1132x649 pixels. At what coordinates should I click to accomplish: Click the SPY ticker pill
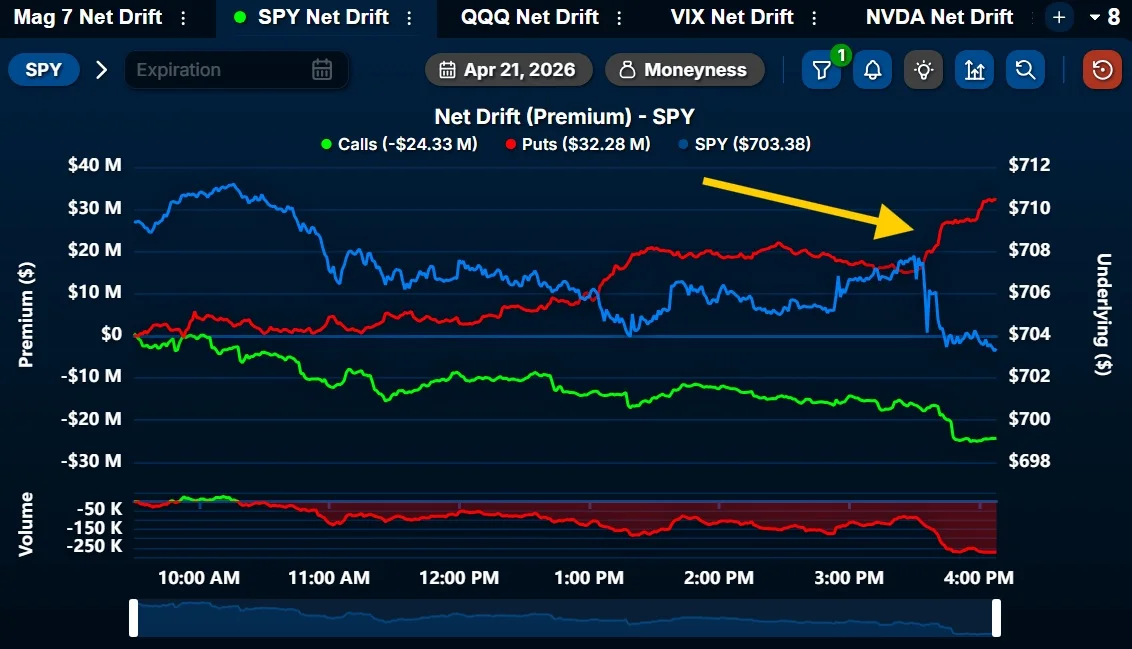tap(43, 70)
